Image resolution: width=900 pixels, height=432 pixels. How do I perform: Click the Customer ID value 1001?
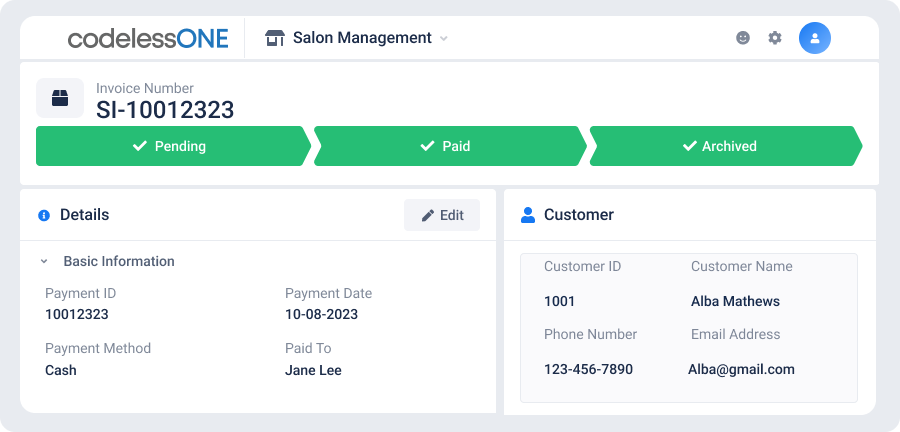(x=560, y=301)
